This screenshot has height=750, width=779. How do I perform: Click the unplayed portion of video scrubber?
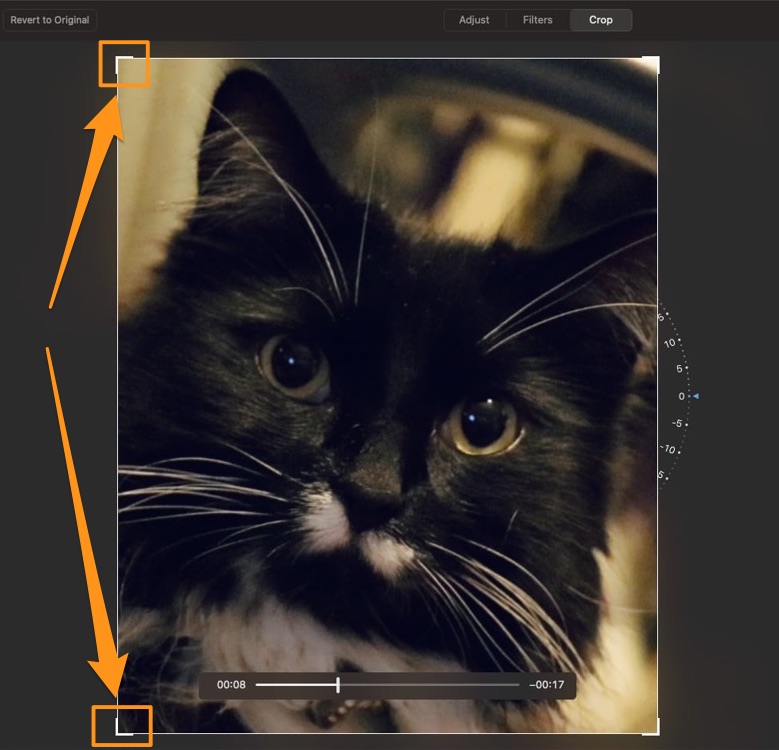pos(429,684)
